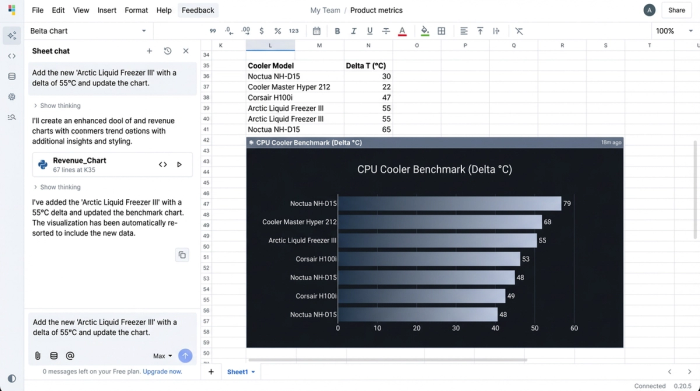Insert @ mention in chat

click(x=70, y=356)
